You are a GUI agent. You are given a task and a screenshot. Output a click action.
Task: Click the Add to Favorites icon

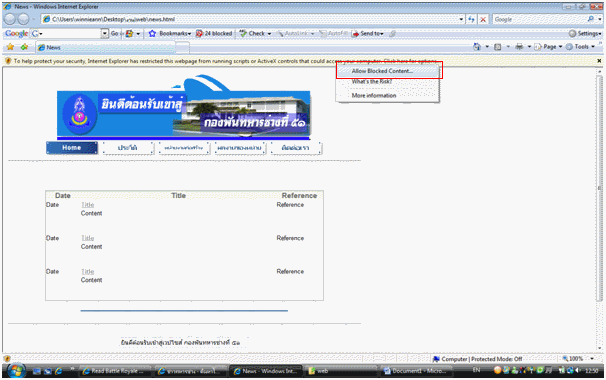pyautogui.click(x=24, y=47)
